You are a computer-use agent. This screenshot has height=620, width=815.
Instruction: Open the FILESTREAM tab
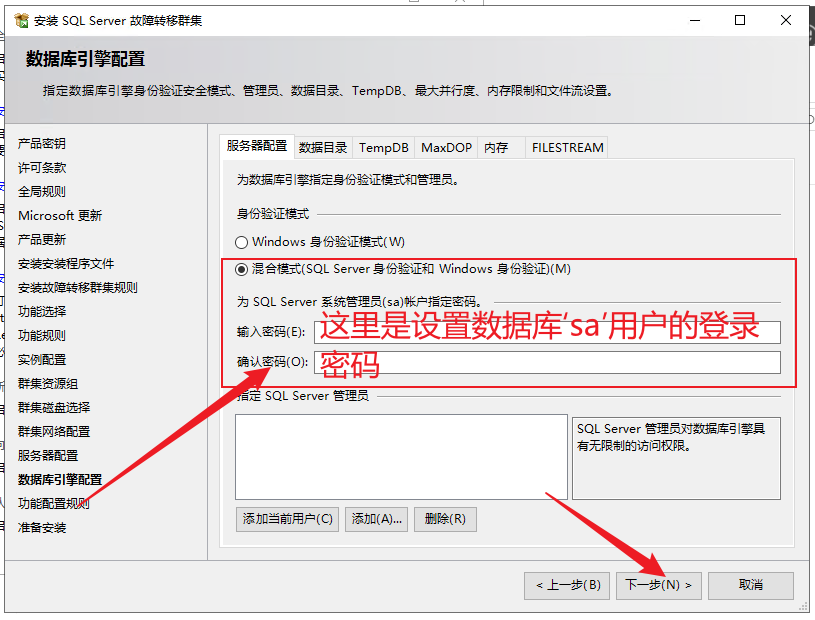(x=568, y=148)
